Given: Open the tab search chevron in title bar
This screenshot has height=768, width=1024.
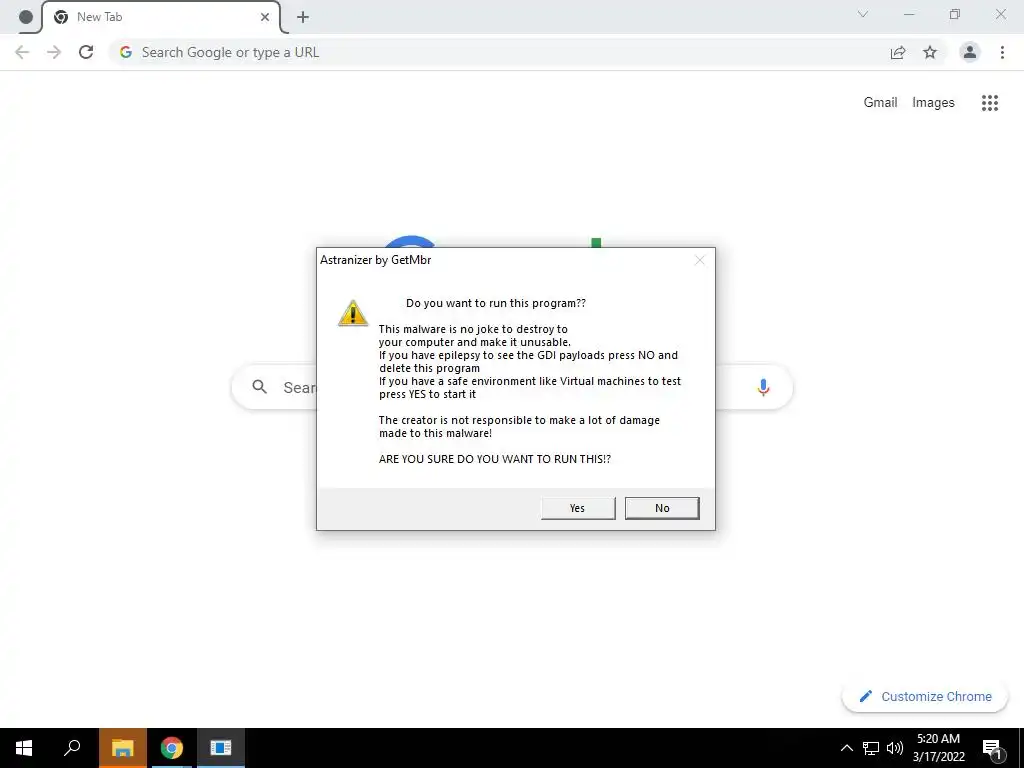Looking at the screenshot, I should click(863, 14).
